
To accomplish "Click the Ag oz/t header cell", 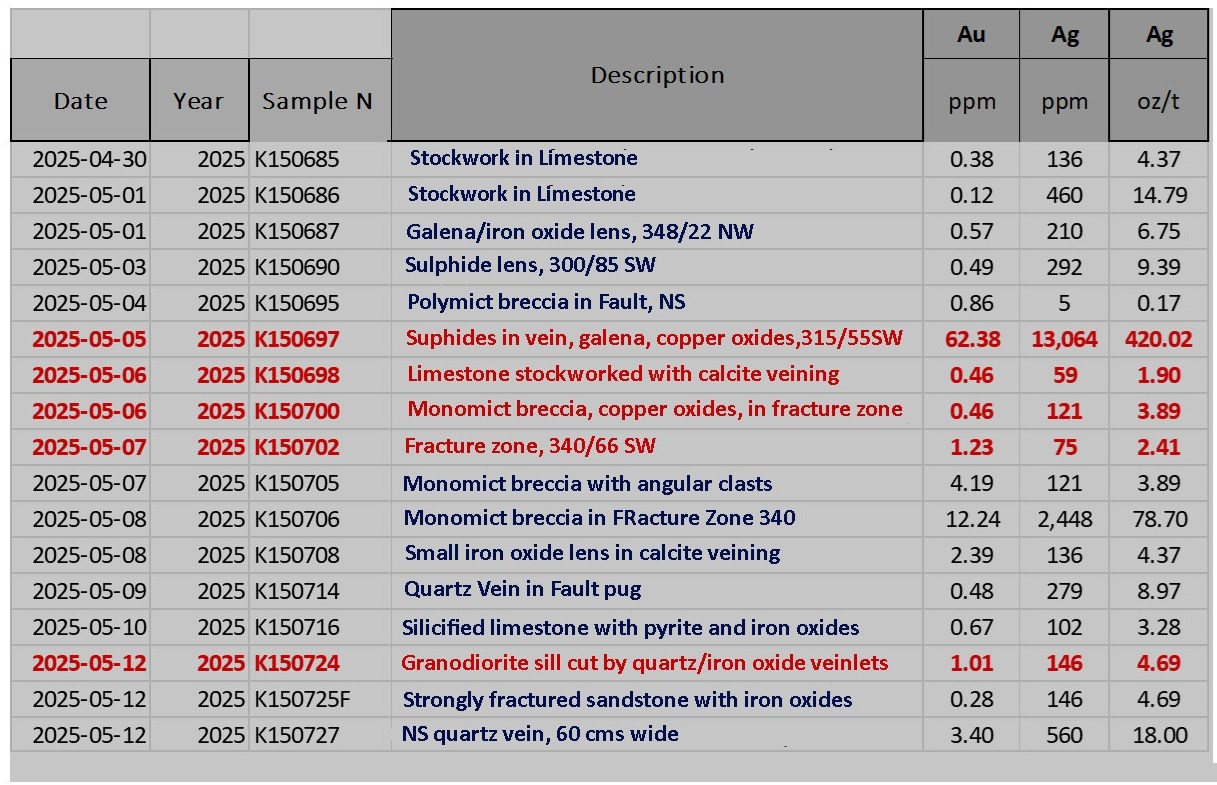I will (1159, 101).
